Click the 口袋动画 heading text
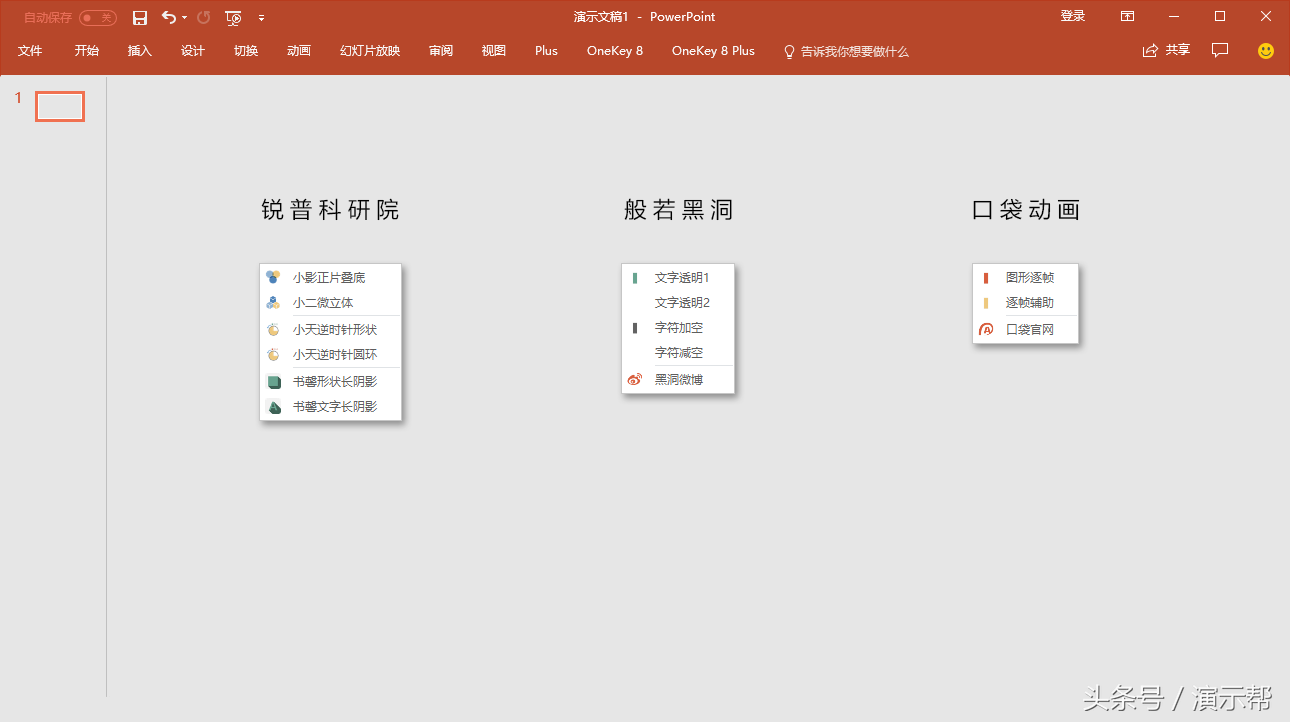The image size is (1290, 722). (x=1026, y=210)
